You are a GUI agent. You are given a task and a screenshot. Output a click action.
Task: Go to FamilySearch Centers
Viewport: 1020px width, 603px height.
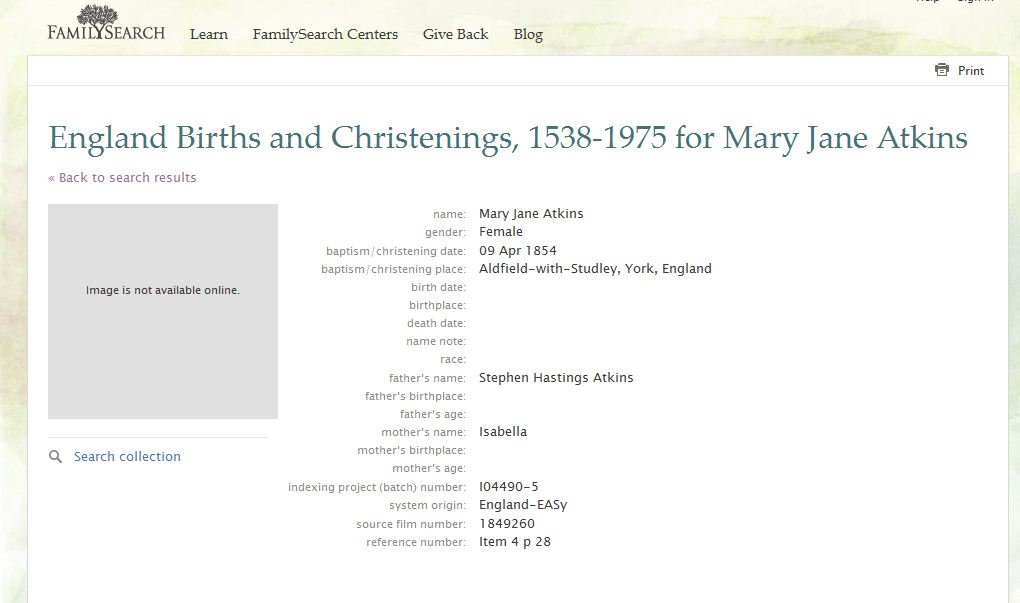click(325, 34)
